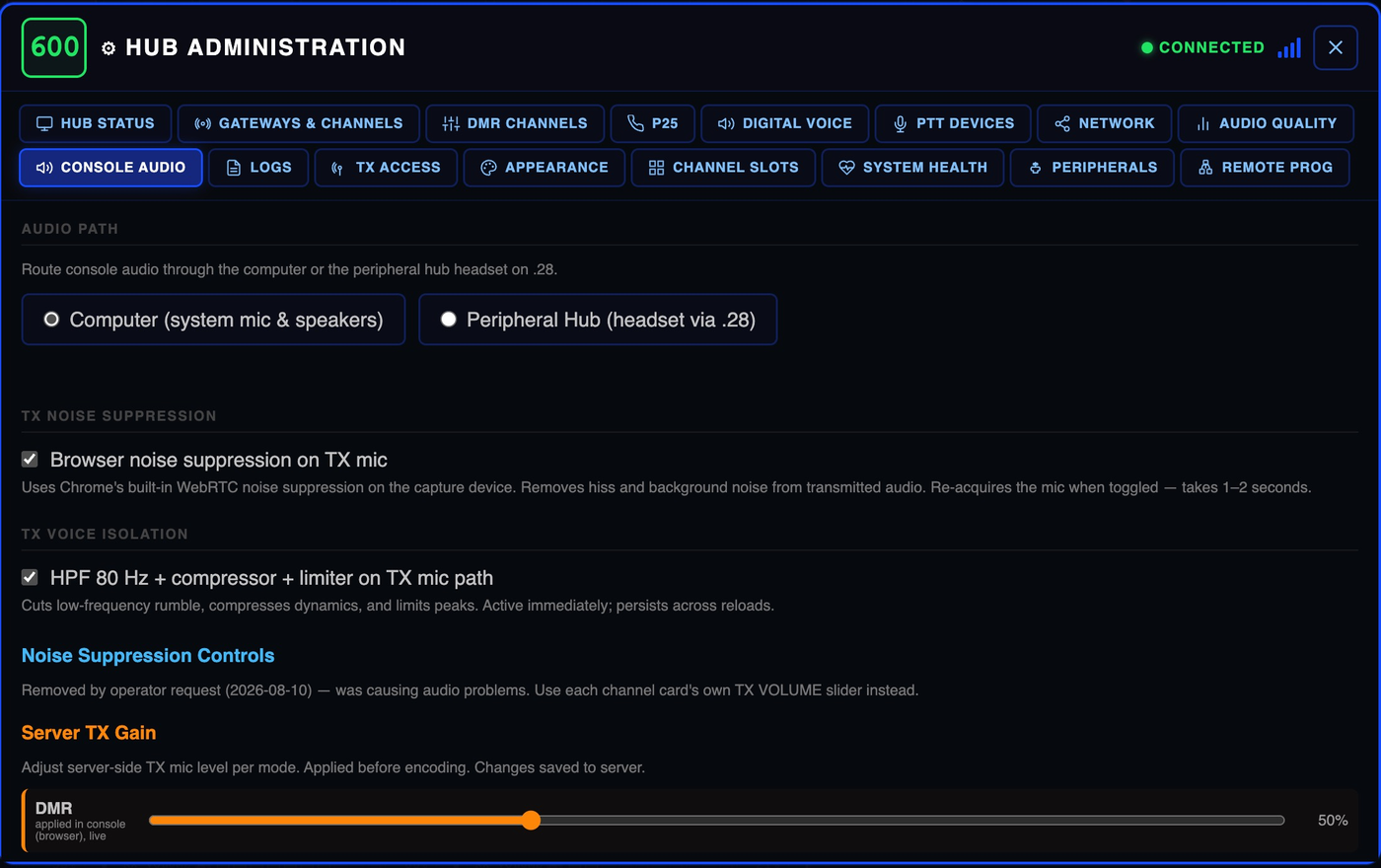Show the Digital Voice settings tab
The image size is (1381, 868).
tap(785, 124)
